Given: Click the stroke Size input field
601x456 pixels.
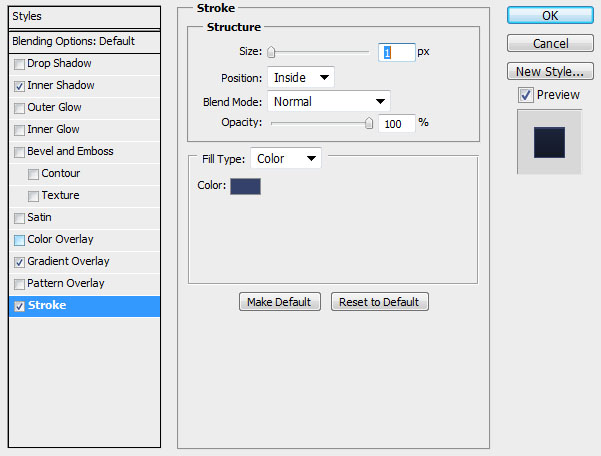Looking at the screenshot, I should pos(396,52).
